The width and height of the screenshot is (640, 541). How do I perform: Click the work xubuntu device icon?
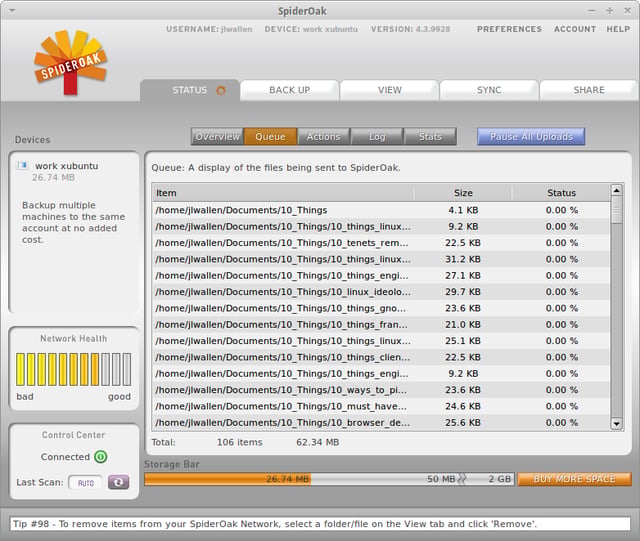(x=22, y=165)
